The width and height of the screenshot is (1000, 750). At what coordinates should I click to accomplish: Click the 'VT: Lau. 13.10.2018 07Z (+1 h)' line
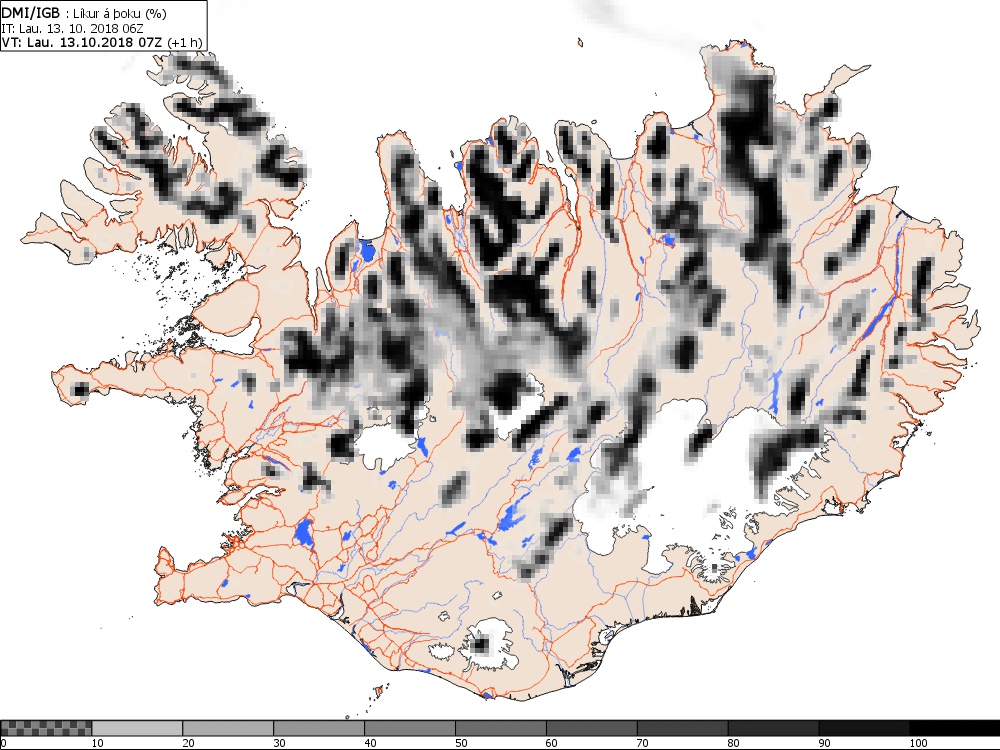[102, 42]
